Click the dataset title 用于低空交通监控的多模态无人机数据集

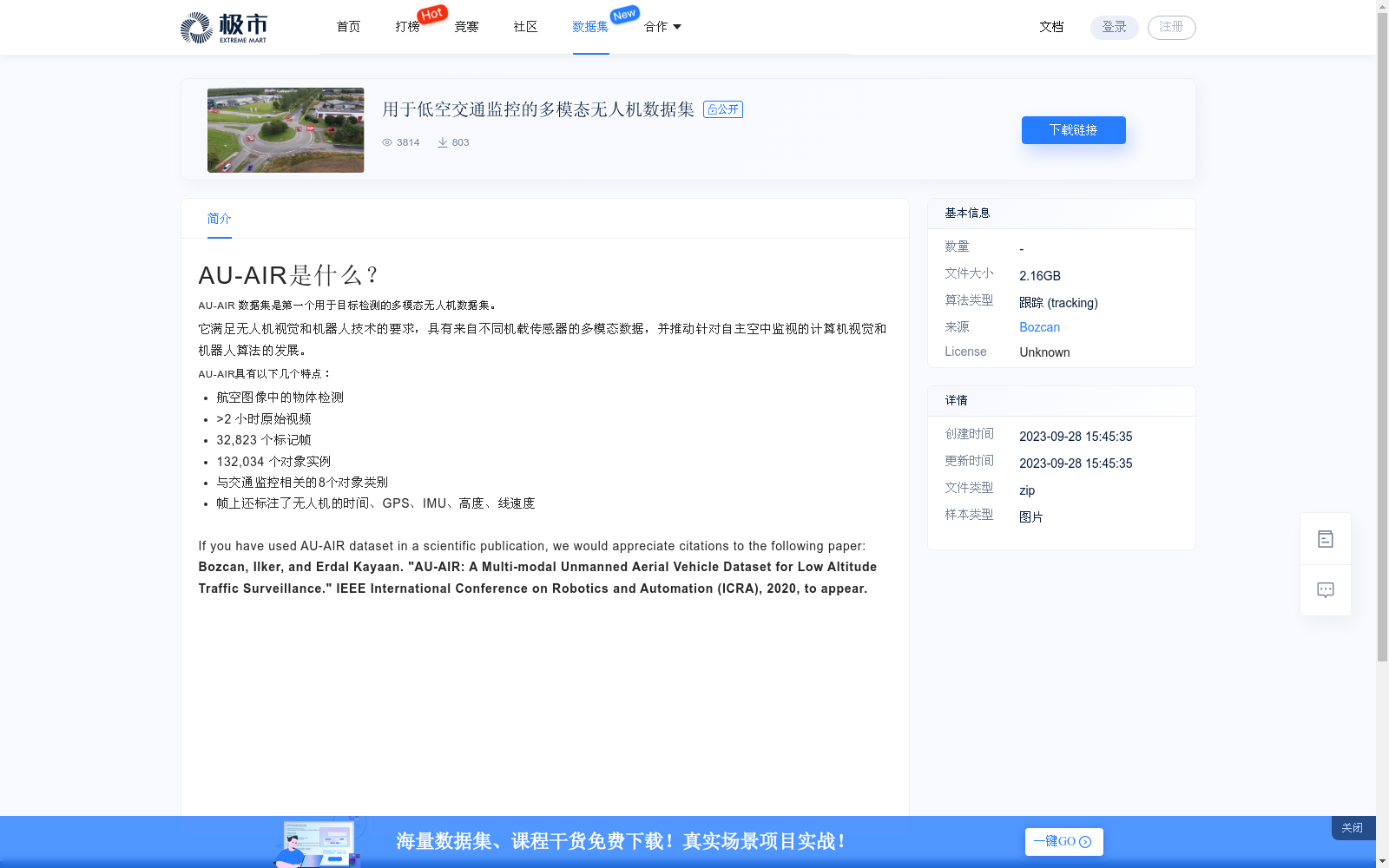coord(538,109)
